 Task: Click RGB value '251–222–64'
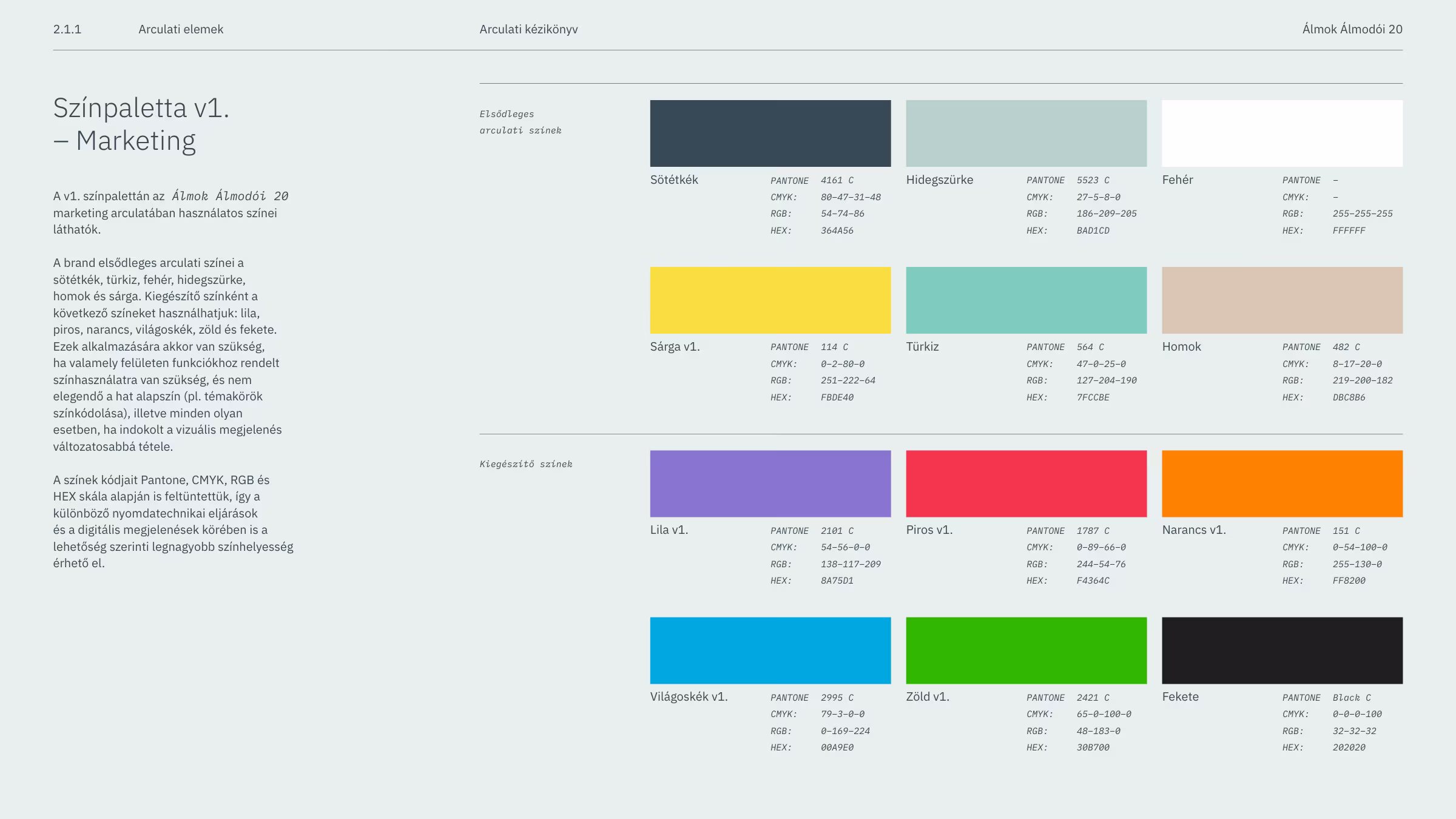[848, 380]
